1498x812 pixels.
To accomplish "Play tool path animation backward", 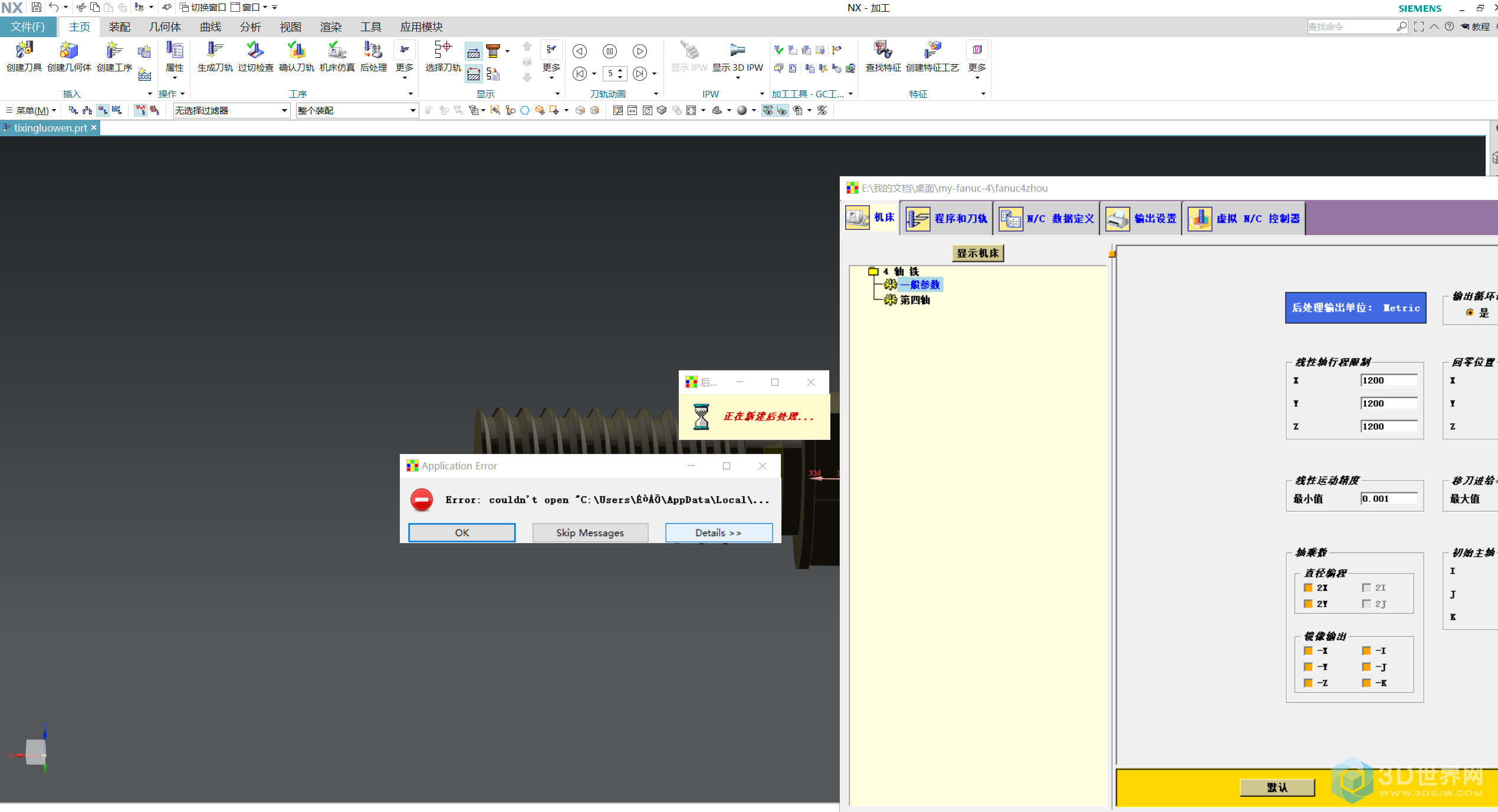I will pyautogui.click(x=580, y=51).
